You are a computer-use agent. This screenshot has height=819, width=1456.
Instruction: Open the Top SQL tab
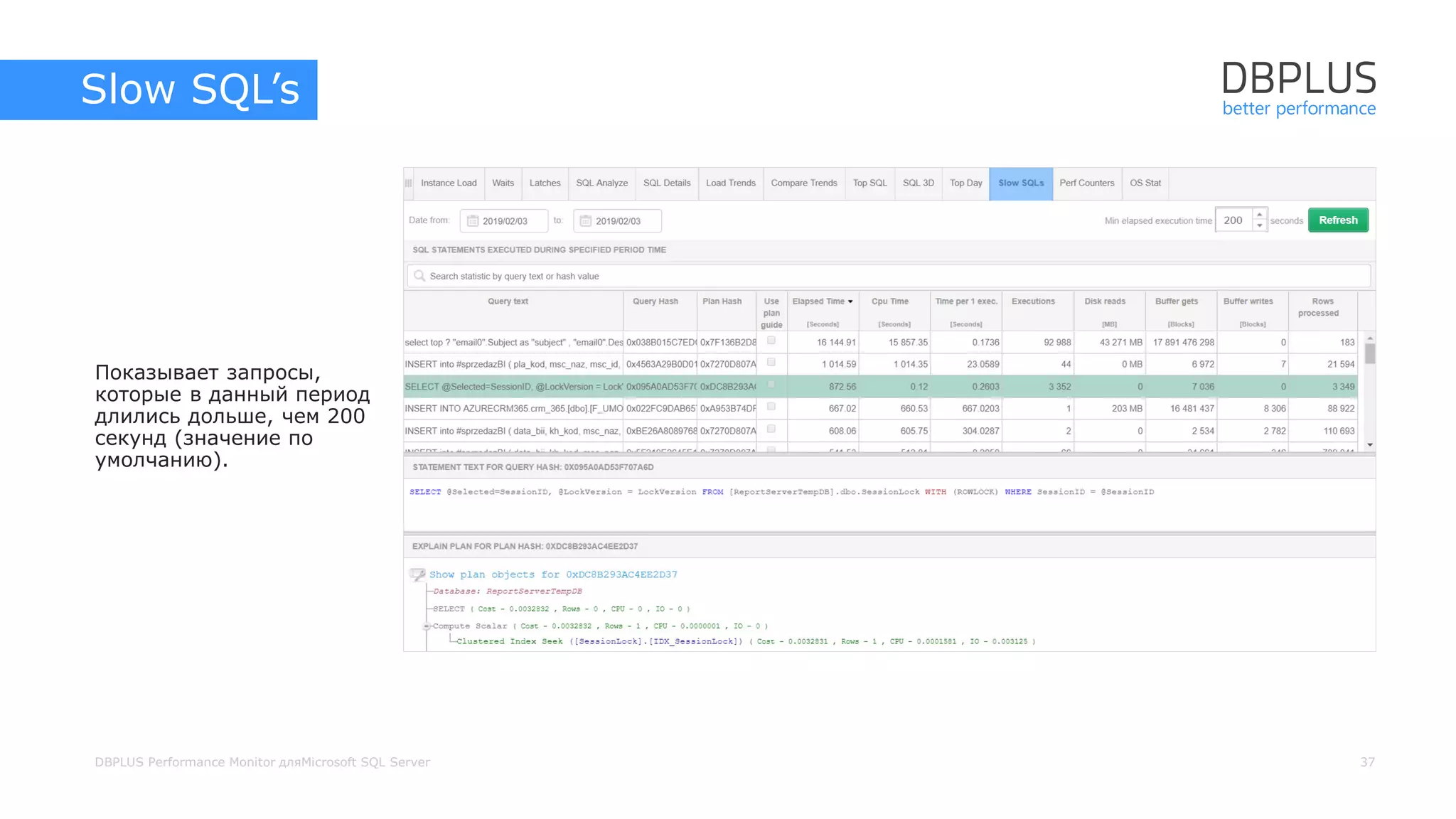point(869,183)
